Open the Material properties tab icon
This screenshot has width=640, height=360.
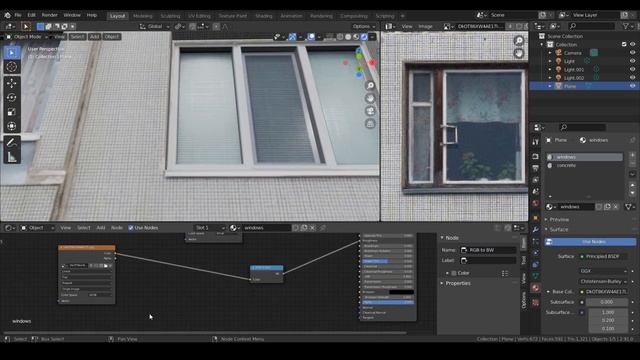pyautogui.click(x=536, y=288)
